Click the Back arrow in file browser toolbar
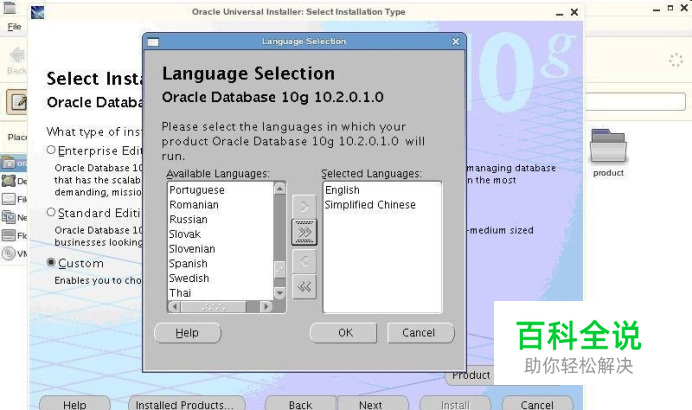 (x=17, y=56)
